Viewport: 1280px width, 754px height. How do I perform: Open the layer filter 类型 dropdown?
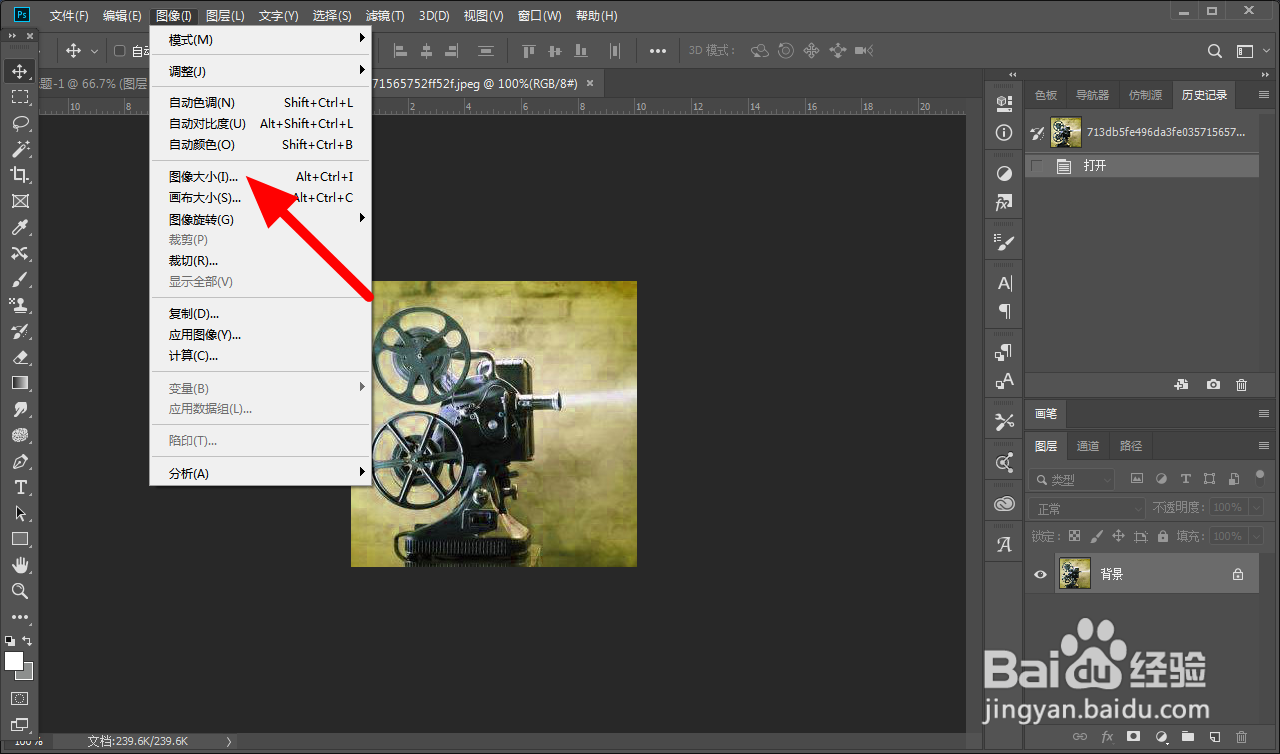(1072, 480)
